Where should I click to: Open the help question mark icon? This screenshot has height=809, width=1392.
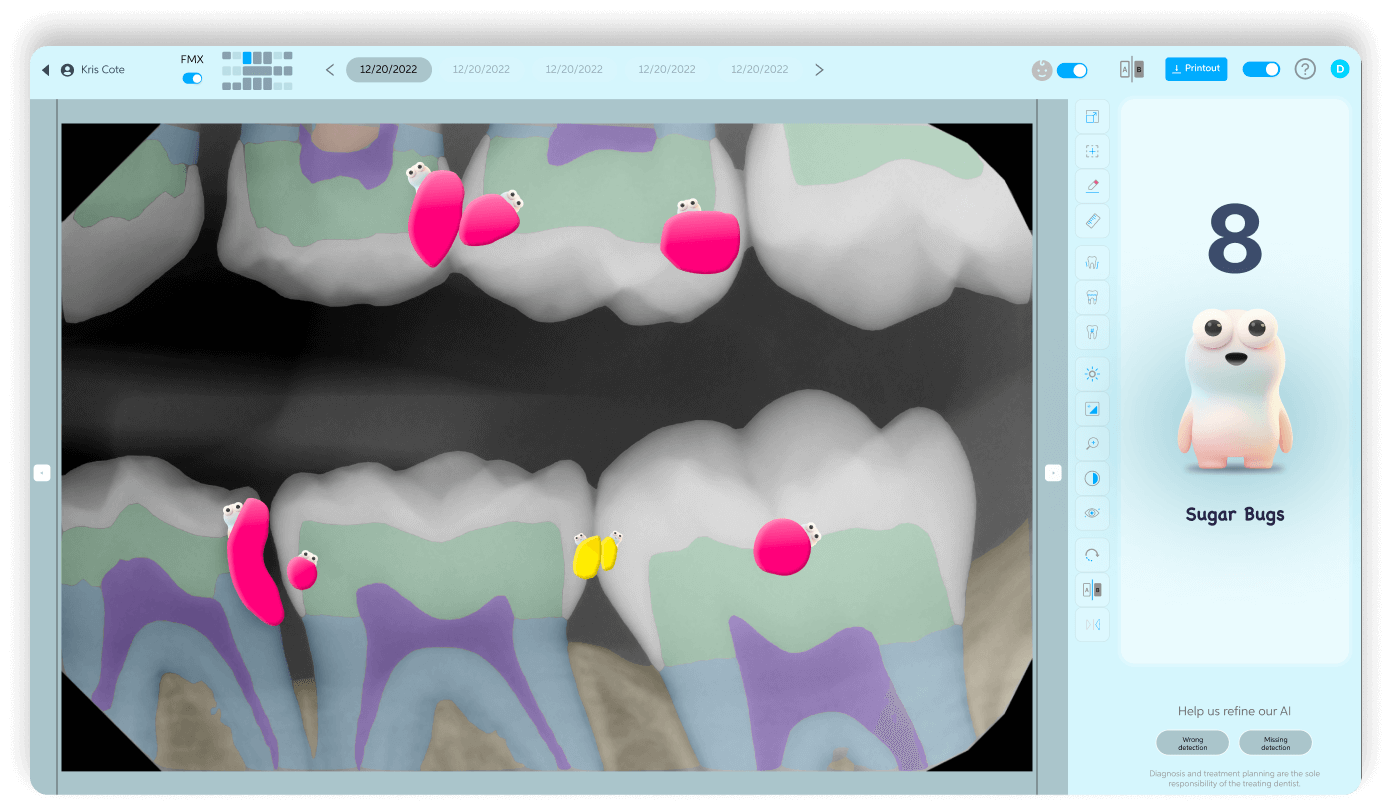point(1305,69)
